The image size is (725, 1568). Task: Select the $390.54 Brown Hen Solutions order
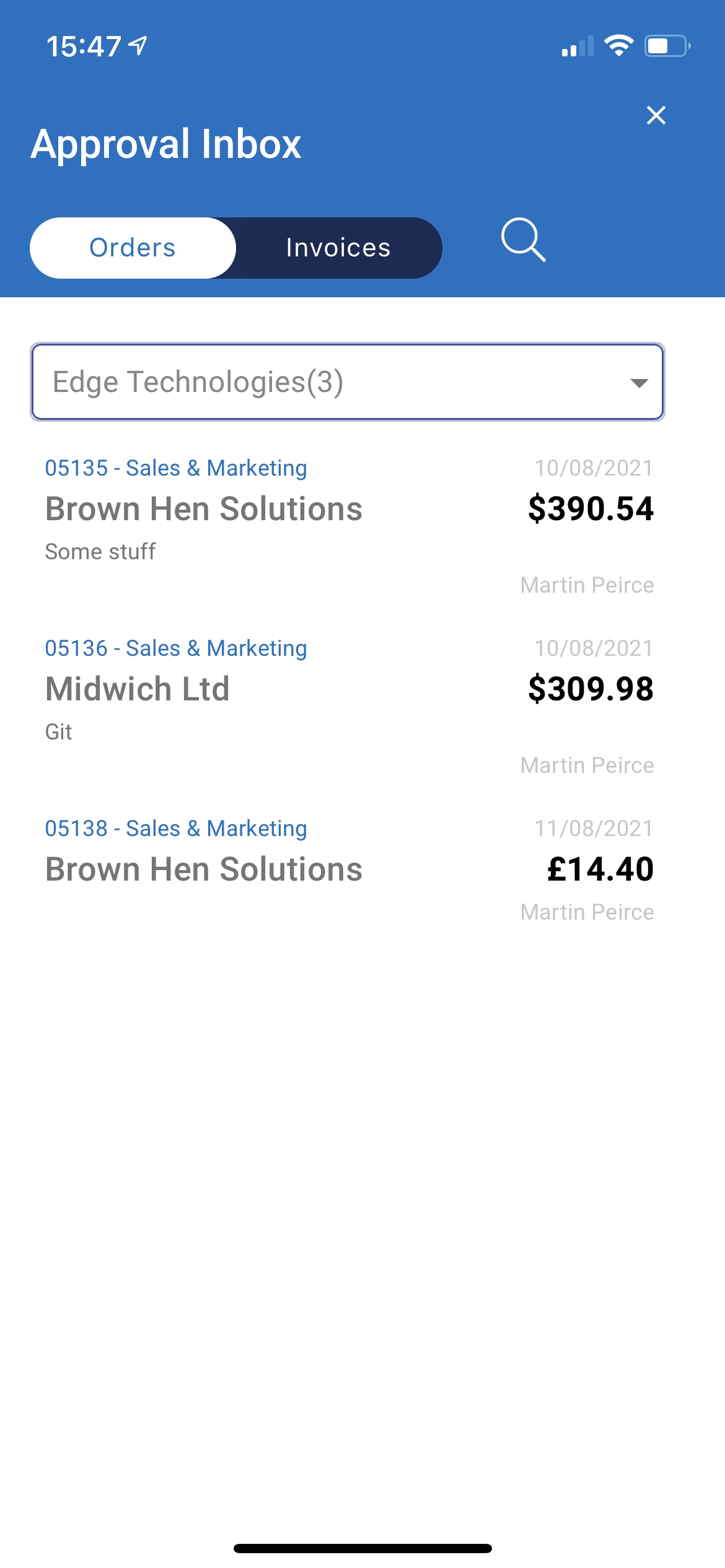click(349, 526)
